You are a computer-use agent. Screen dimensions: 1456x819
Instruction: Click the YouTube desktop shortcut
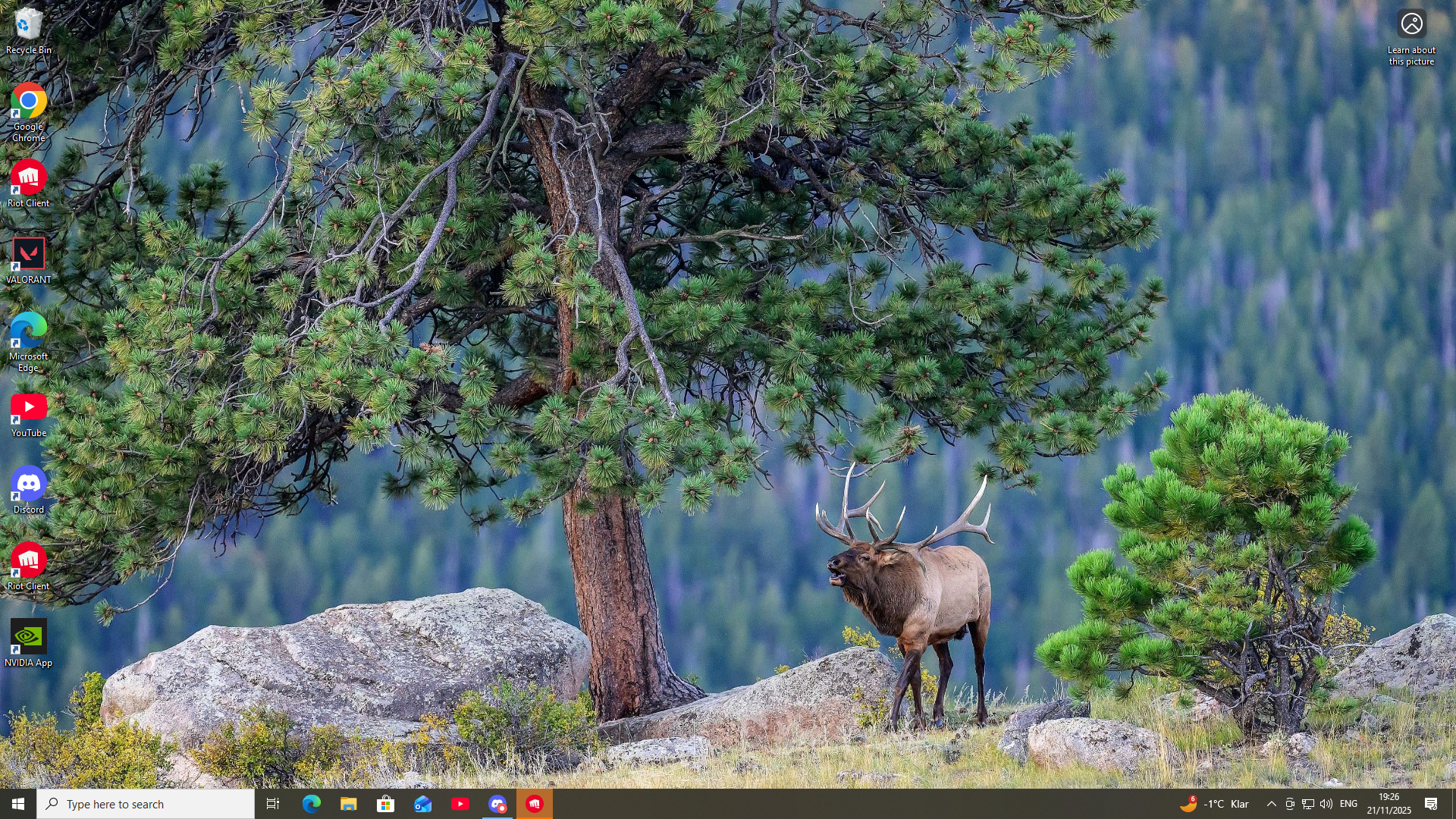(x=28, y=414)
